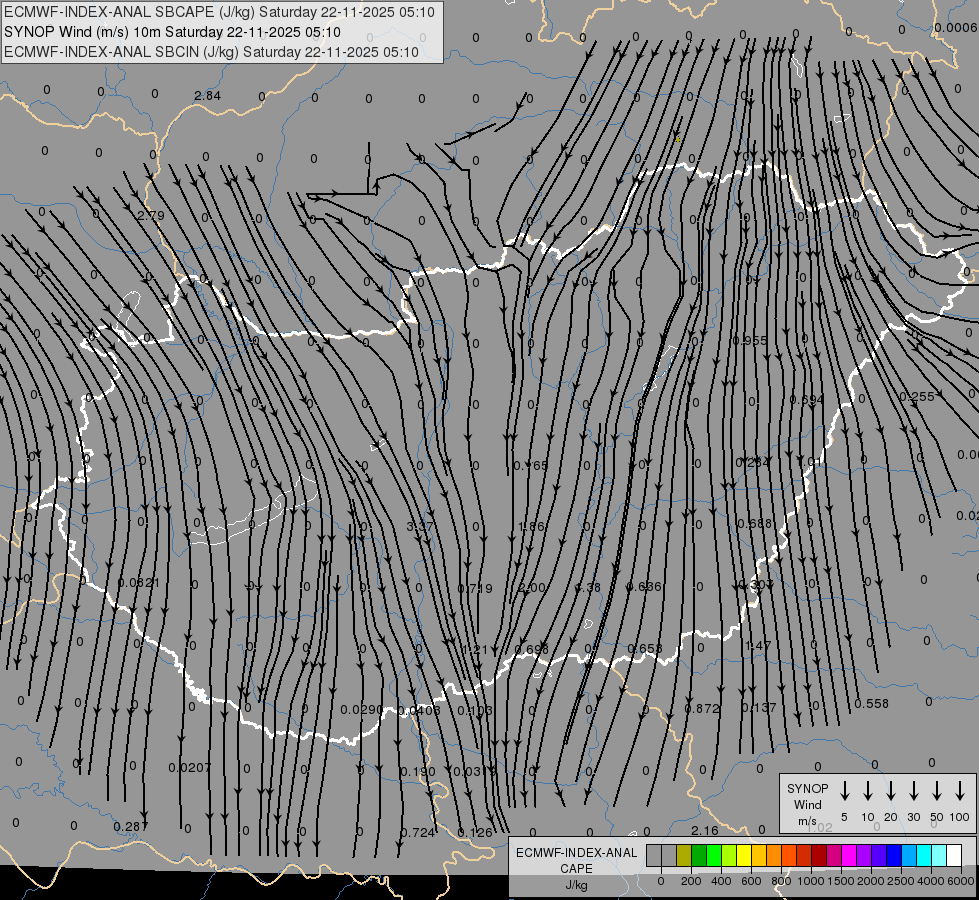The image size is (979, 900).
Task: Click the ECMWF-INDEX-ANAL legend title
Action: [576, 853]
